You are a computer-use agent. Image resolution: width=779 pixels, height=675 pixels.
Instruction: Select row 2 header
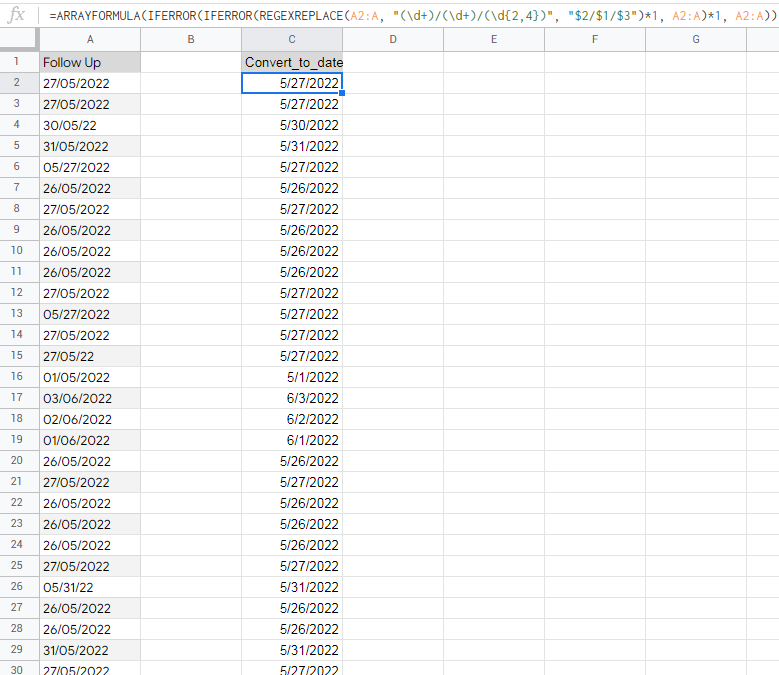pyautogui.click(x=19, y=83)
